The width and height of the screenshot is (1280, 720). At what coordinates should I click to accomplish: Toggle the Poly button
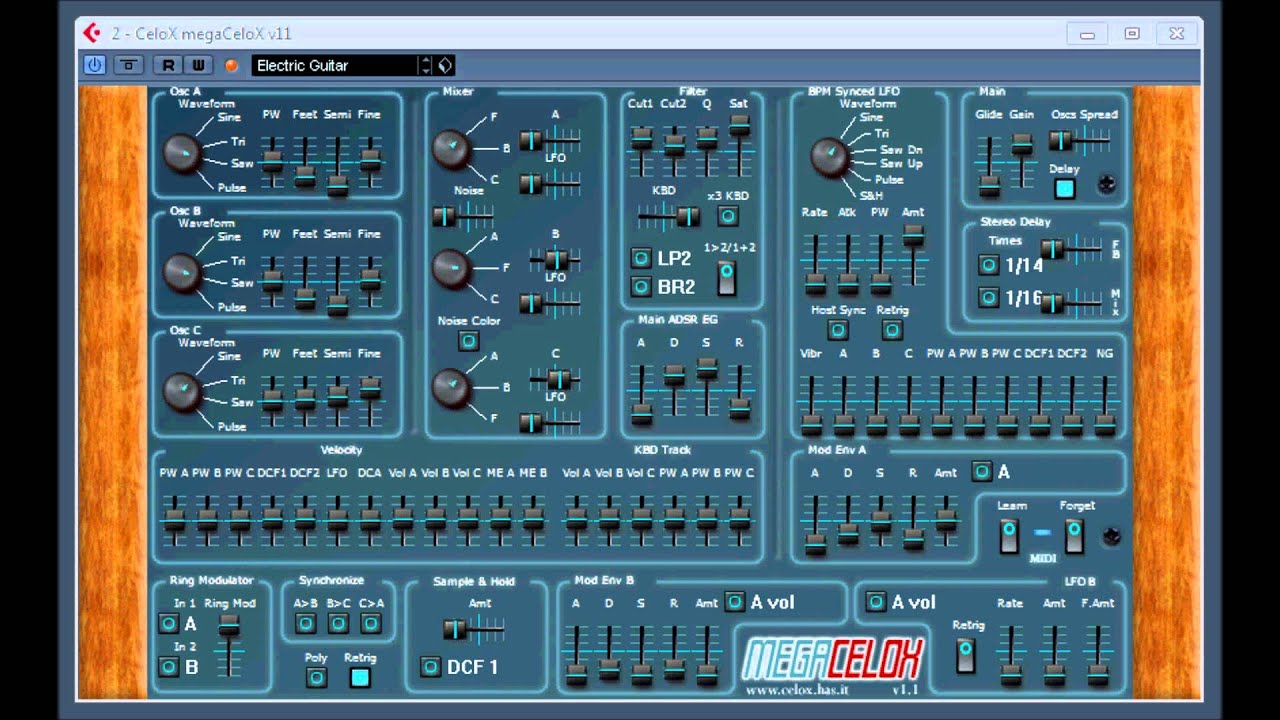click(x=316, y=677)
